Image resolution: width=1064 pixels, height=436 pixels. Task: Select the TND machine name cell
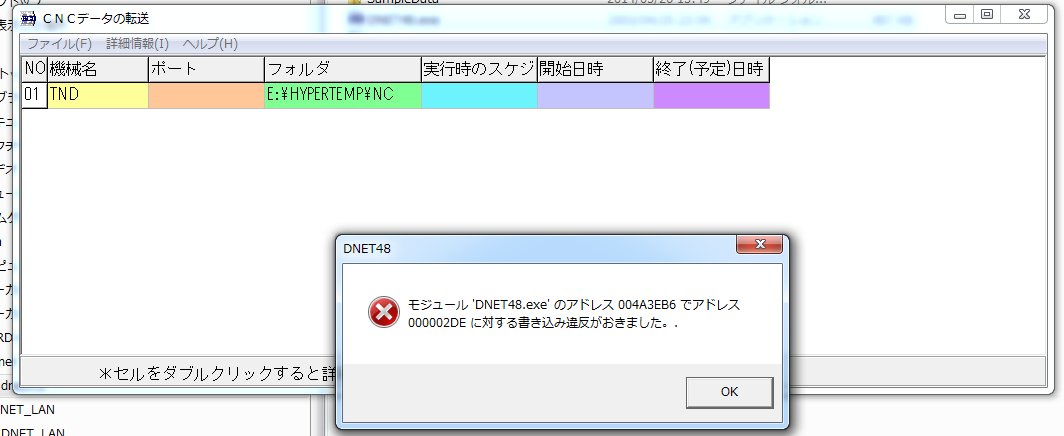(98, 95)
